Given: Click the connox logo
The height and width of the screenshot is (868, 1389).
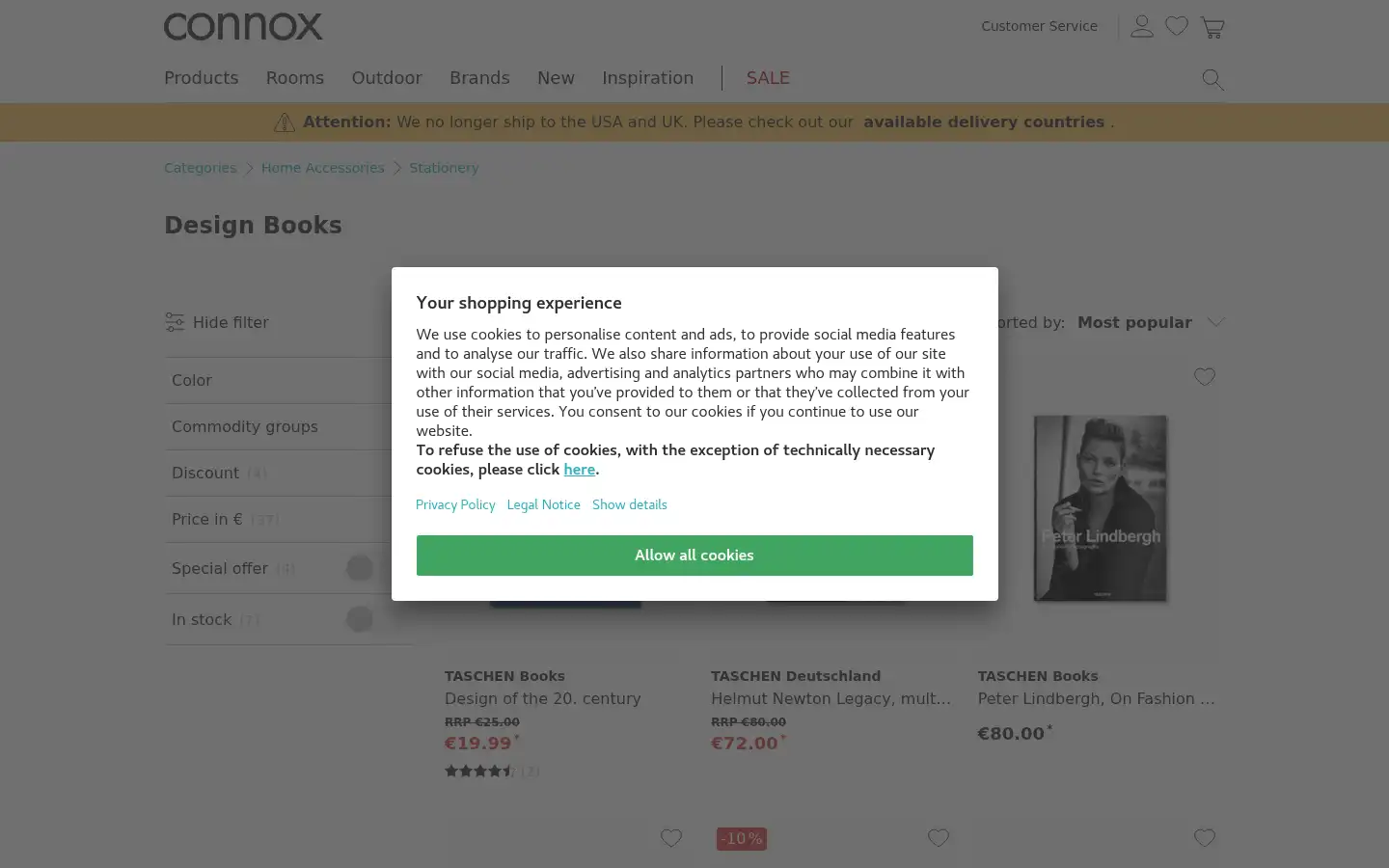Looking at the screenshot, I should tap(243, 27).
